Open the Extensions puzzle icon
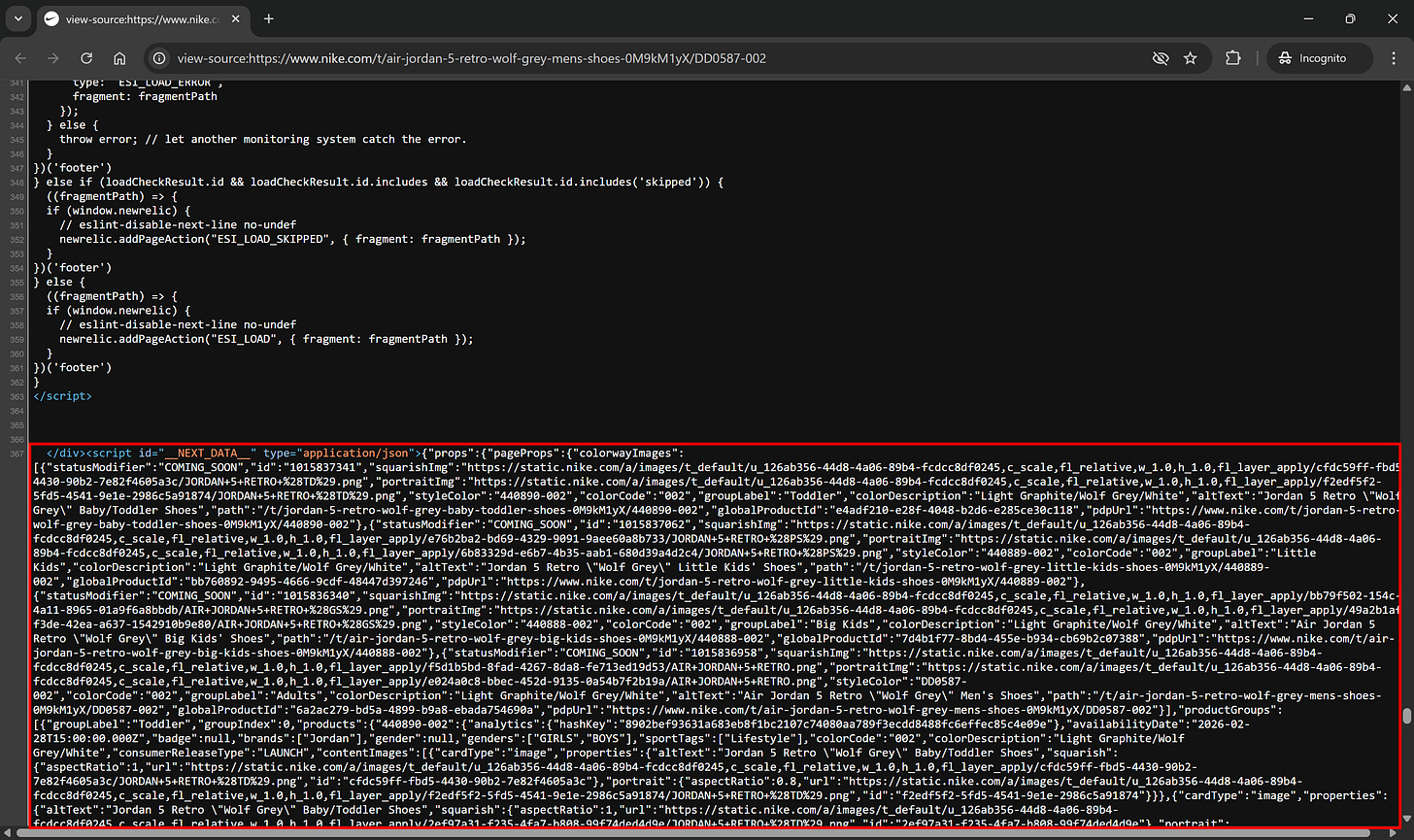Screen dimensions: 1414x840 tap(1233, 58)
